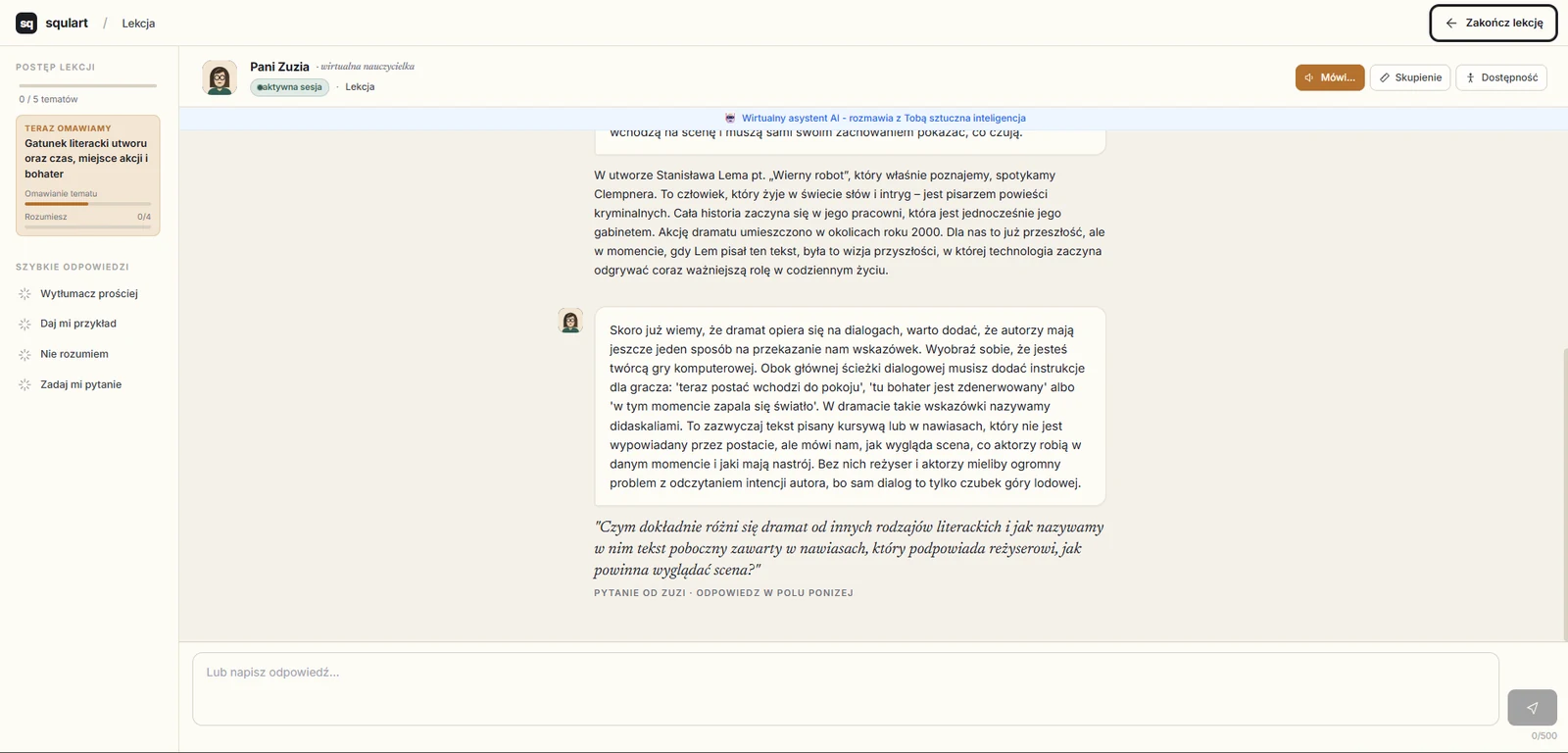Open the "Gatunek literacki utworu" topic card
The image size is (1568, 753).
[88, 176]
